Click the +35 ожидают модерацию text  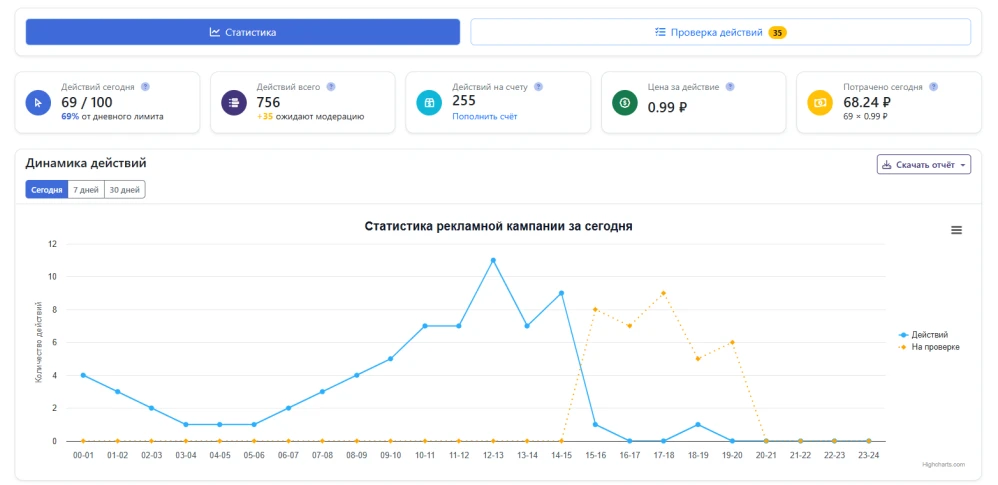(311, 116)
